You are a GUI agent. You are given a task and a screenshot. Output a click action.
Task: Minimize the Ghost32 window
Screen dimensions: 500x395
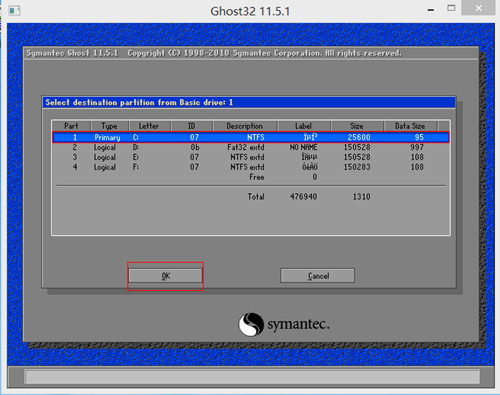click(x=431, y=10)
